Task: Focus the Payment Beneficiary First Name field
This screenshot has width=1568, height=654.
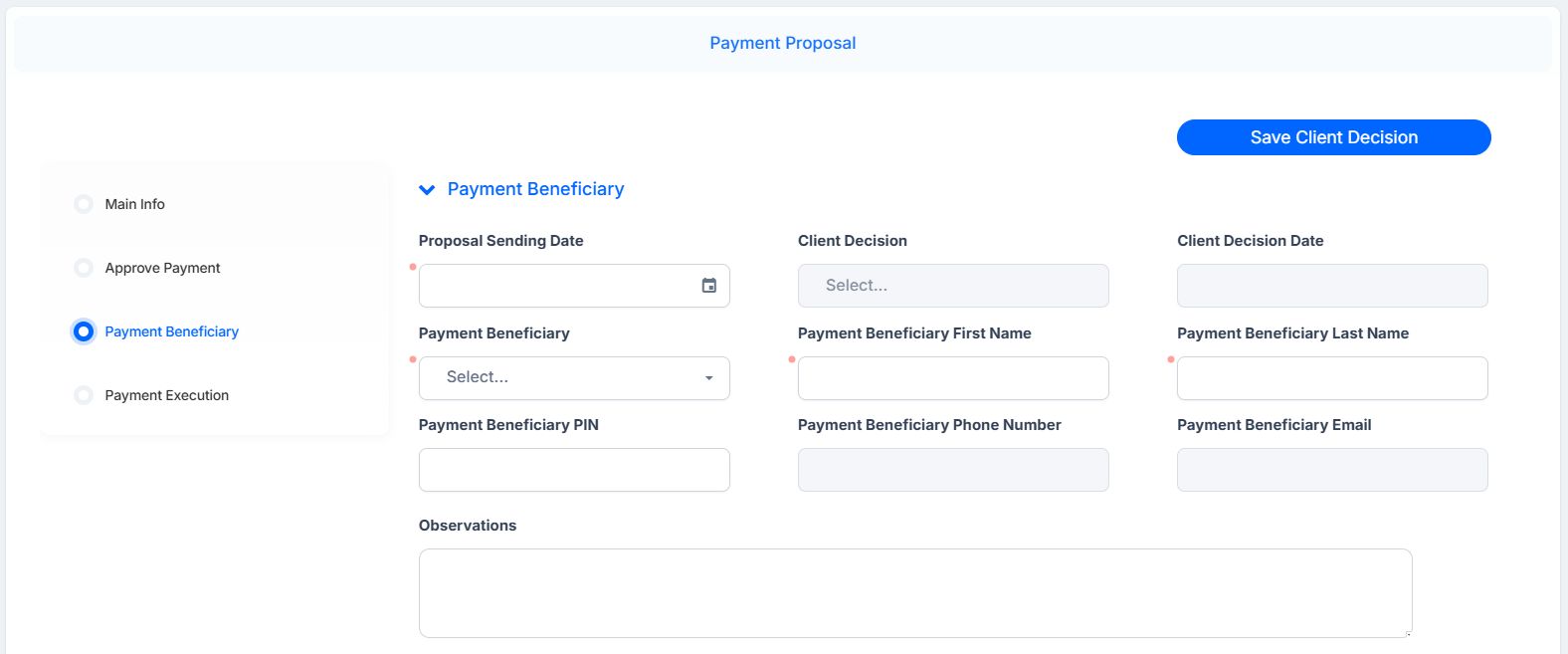Action: (953, 378)
